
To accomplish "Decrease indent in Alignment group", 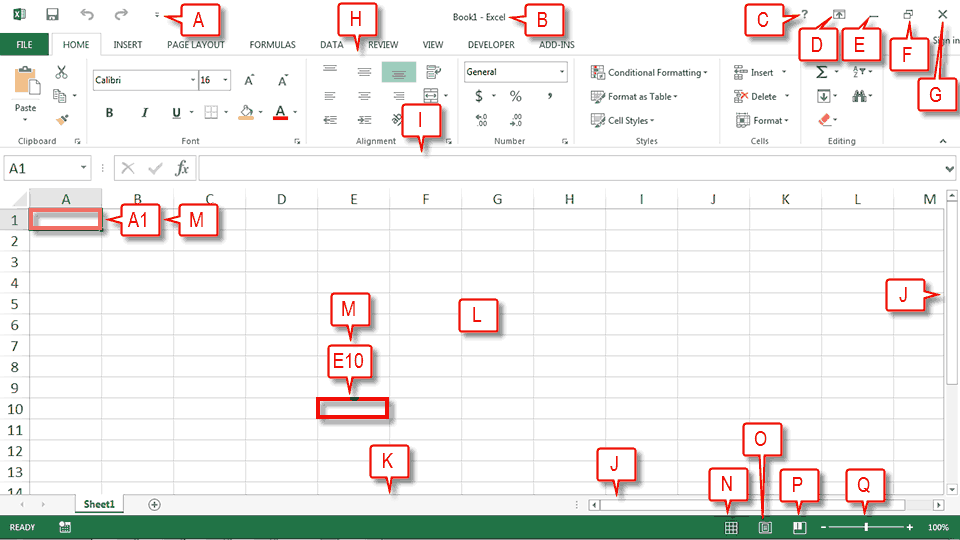I will [x=330, y=119].
